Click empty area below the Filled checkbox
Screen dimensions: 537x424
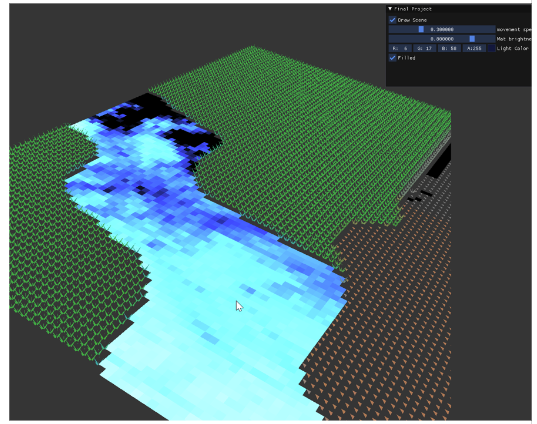459,75
